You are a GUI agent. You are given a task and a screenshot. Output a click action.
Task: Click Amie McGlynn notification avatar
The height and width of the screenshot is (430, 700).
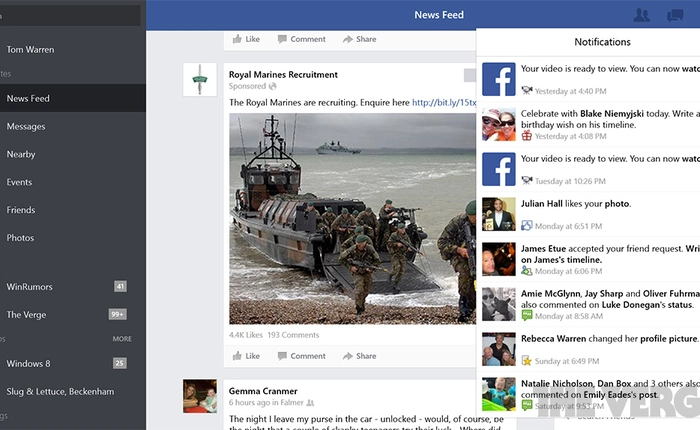[499, 305]
